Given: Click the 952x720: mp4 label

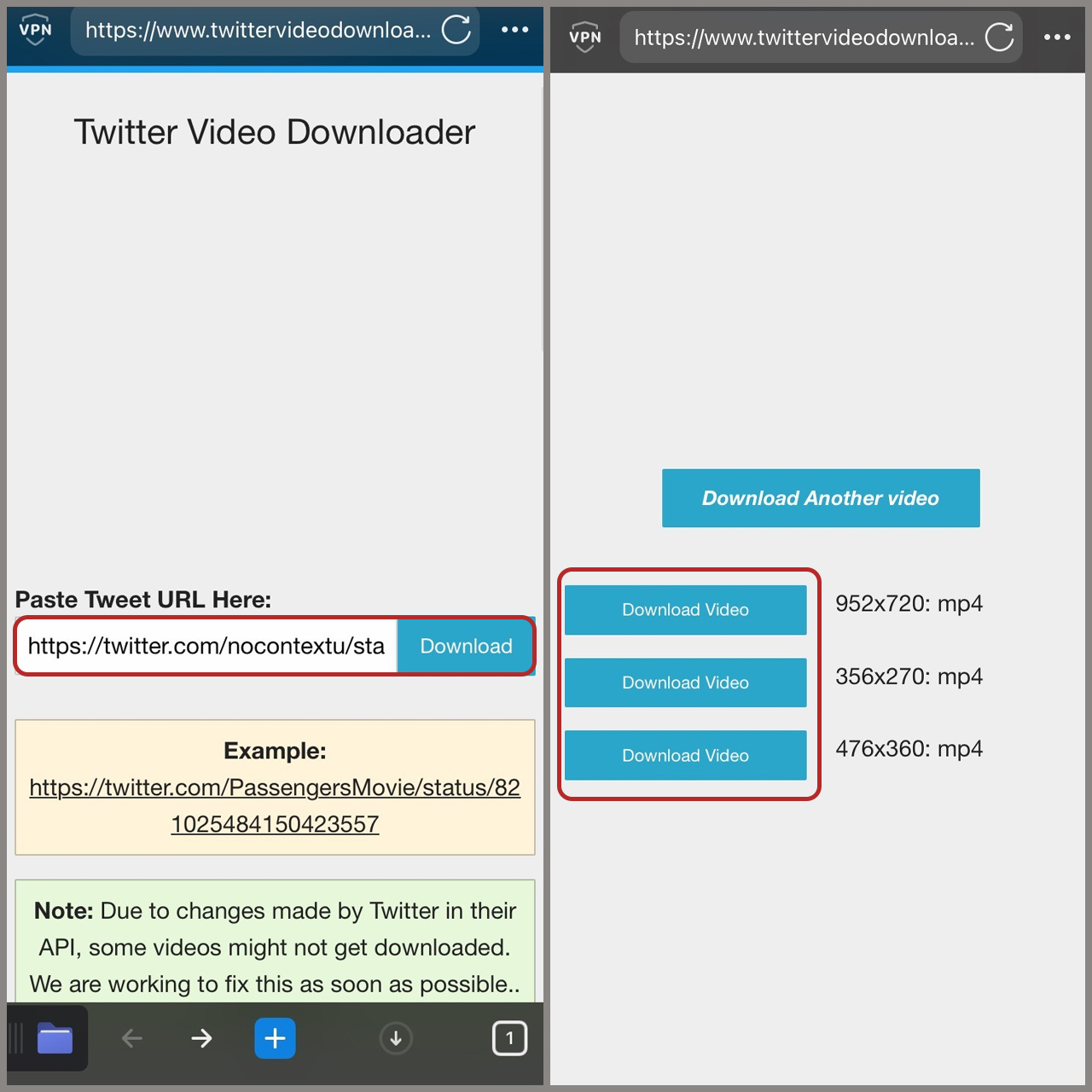Looking at the screenshot, I should pos(909,604).
